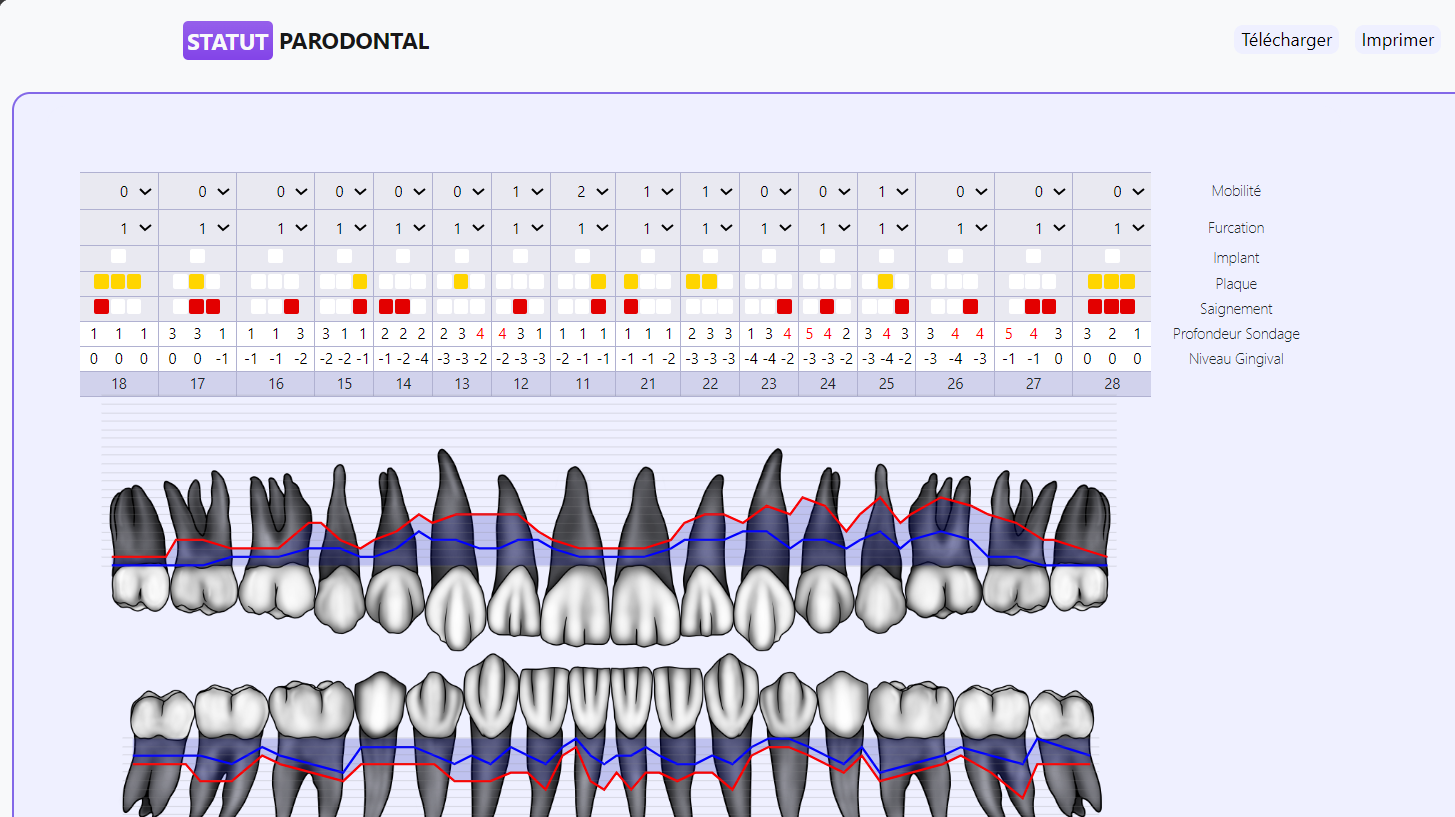
Task: Click the Niveau Gingival values for tooth 26
Action: [955, 359]
